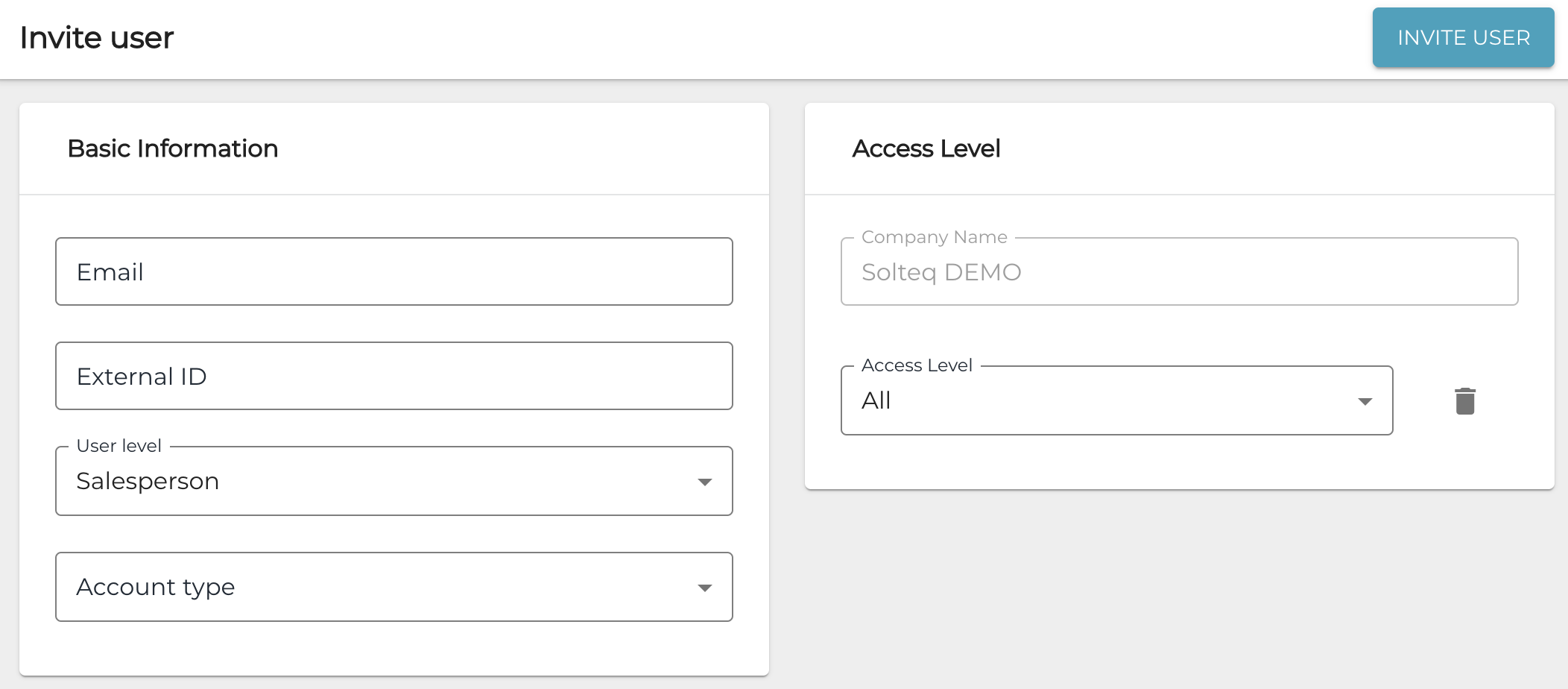Screen dimensions: 1568x689
Task: Click the Account type dropdown arrow
Action: [x=704, y=588]
